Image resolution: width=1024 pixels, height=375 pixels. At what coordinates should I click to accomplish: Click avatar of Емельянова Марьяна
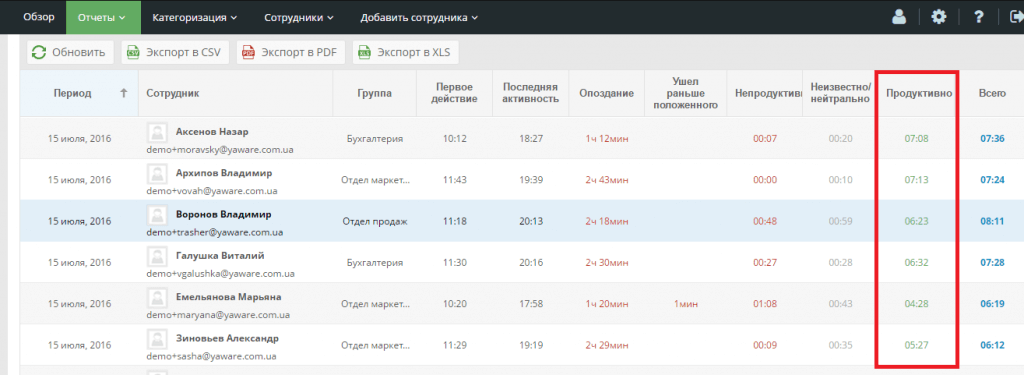click(x=157, y=297)
